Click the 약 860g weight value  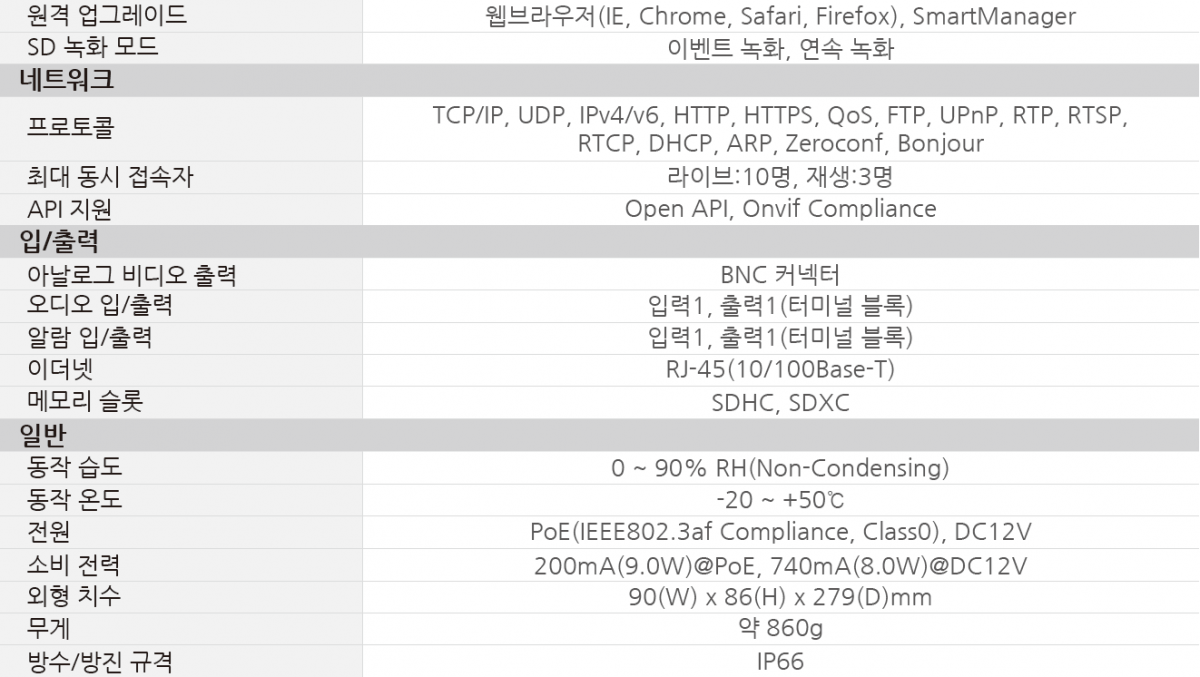(x=780, y=629)
